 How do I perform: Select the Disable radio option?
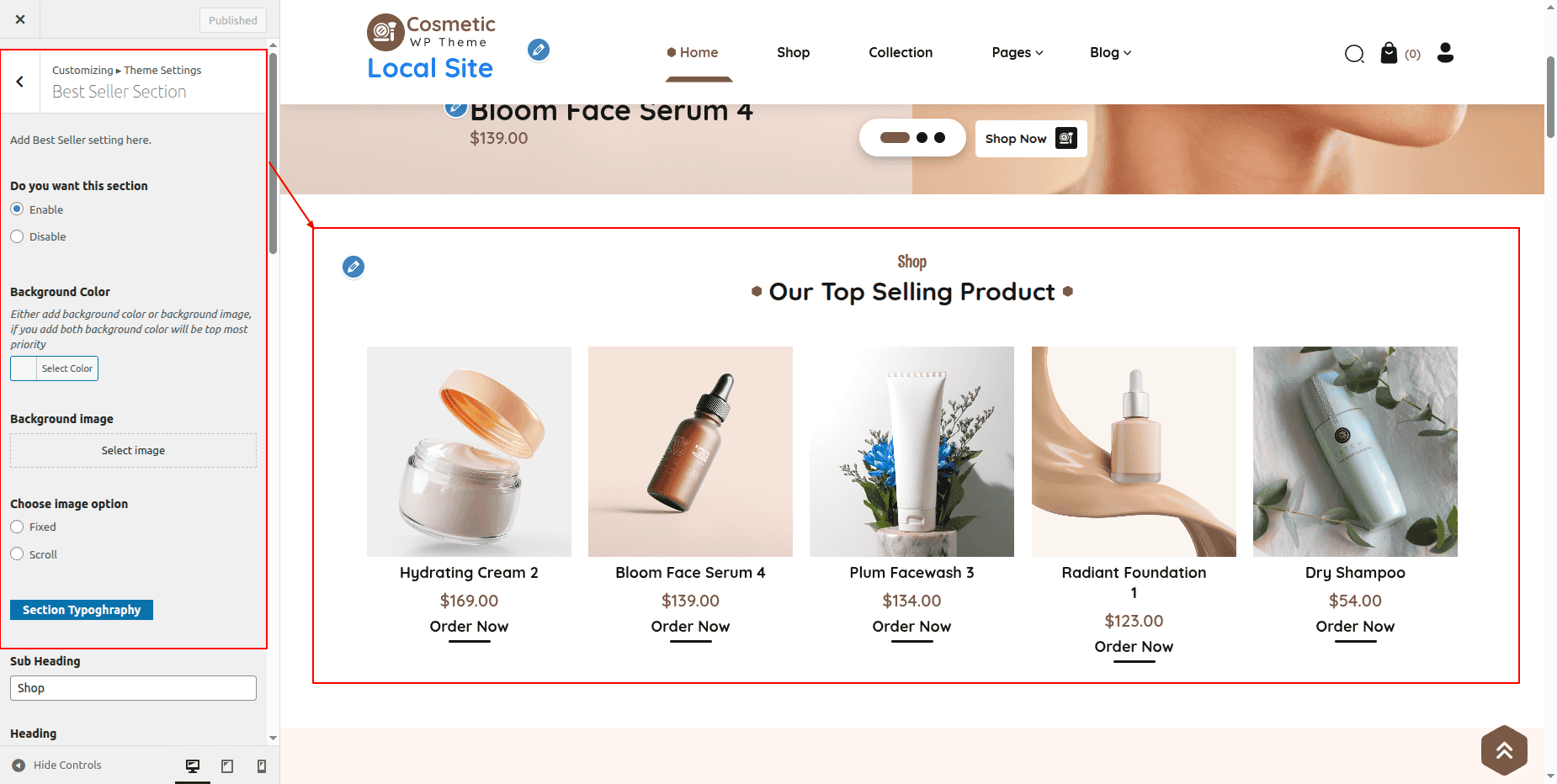coord(17,236)
